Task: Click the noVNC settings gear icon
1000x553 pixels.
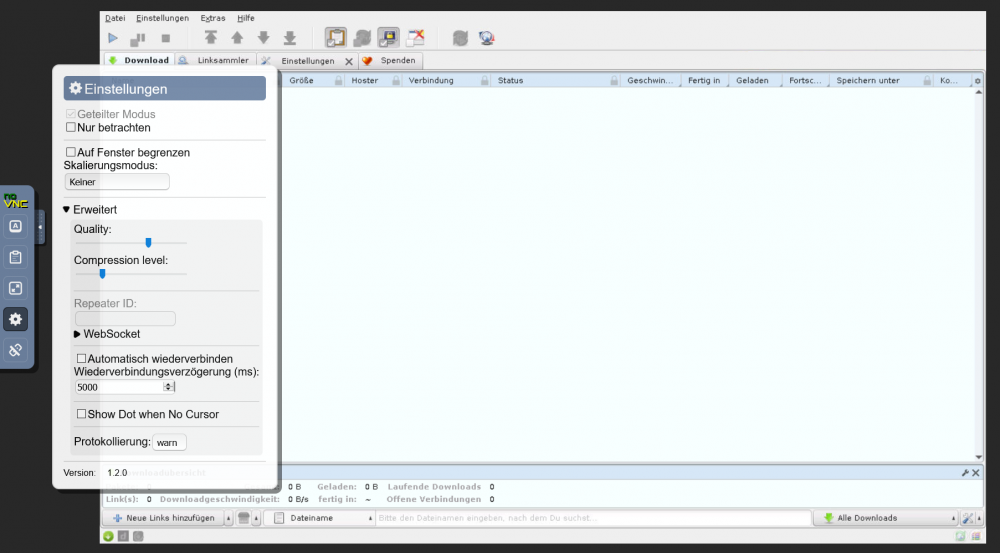Action: pyautogui.click(x=15, y=319)
